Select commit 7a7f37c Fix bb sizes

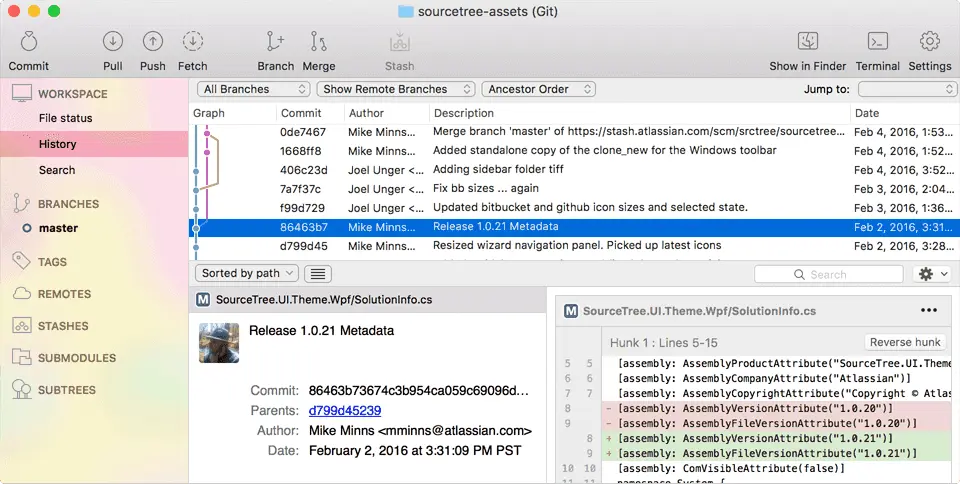click(x=574, y=188)
